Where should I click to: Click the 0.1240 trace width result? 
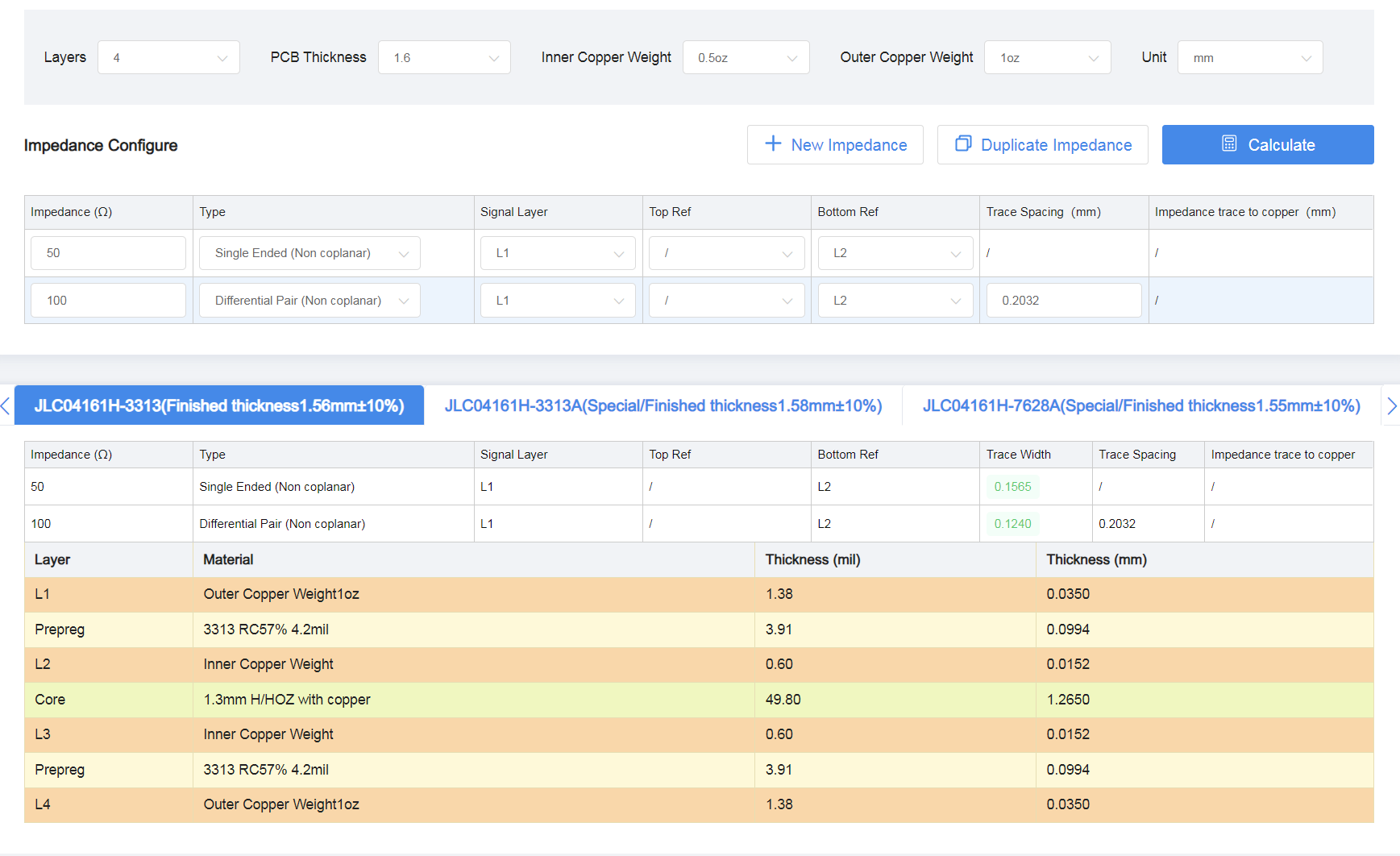click(1012, 524)
